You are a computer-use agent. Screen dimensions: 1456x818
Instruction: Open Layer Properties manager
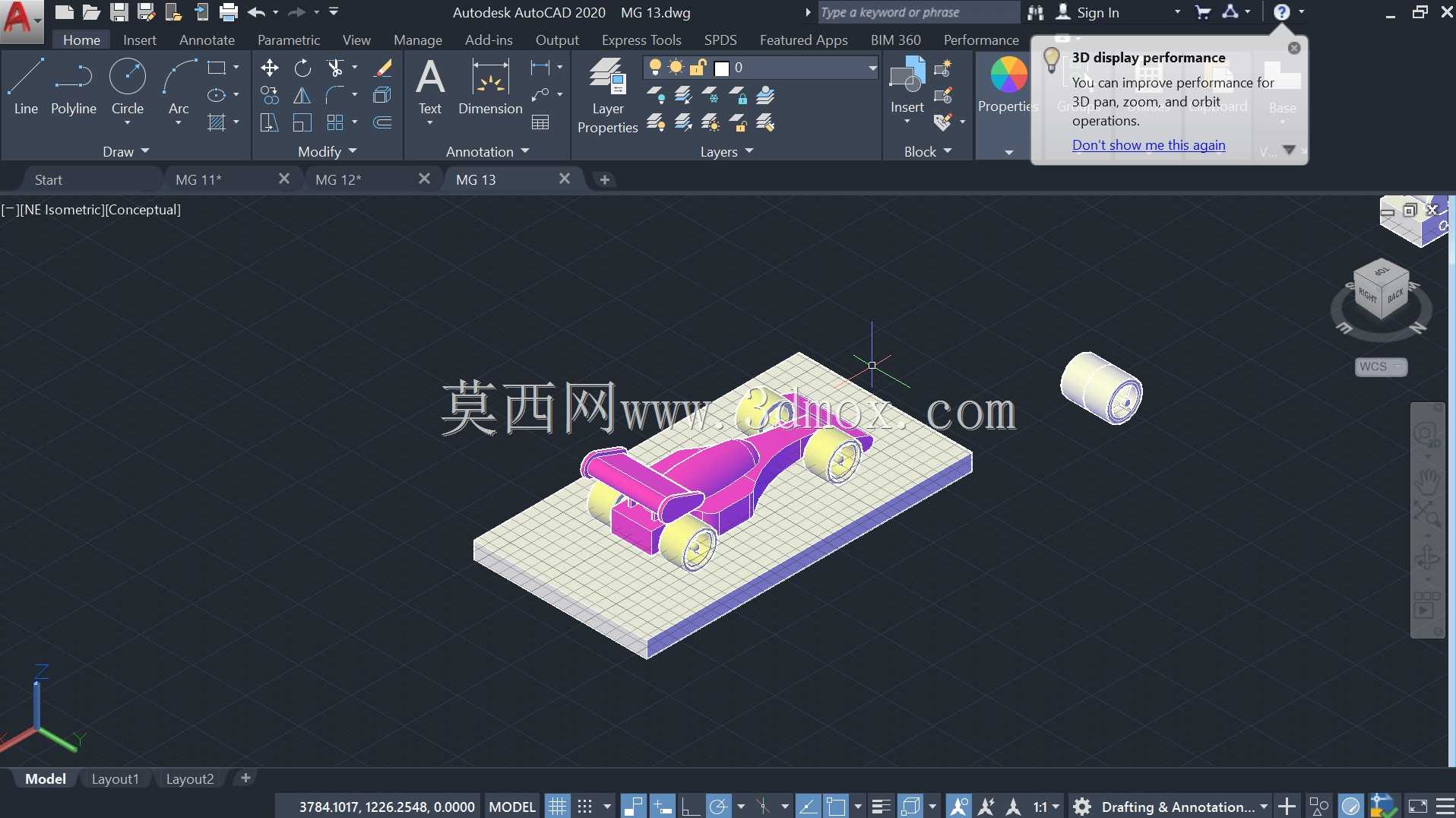click(608, 96)
